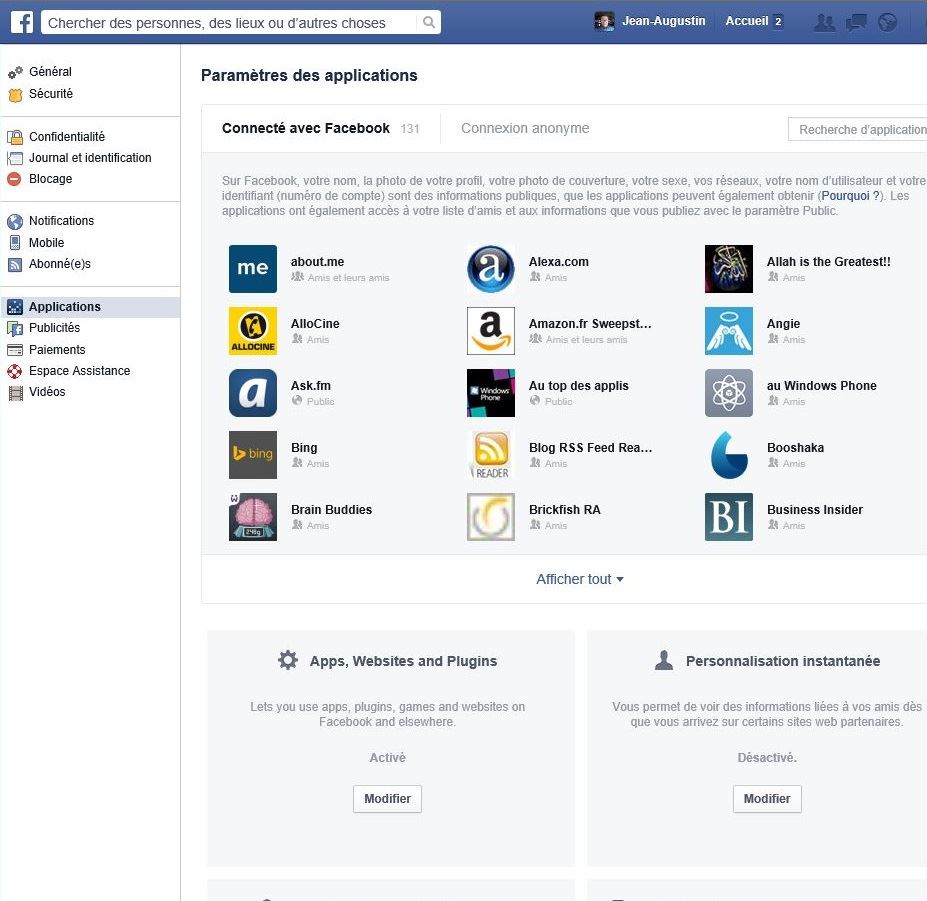Click Ask.fm app name
Screen dimensions: 927x901
tap(310, 385)
